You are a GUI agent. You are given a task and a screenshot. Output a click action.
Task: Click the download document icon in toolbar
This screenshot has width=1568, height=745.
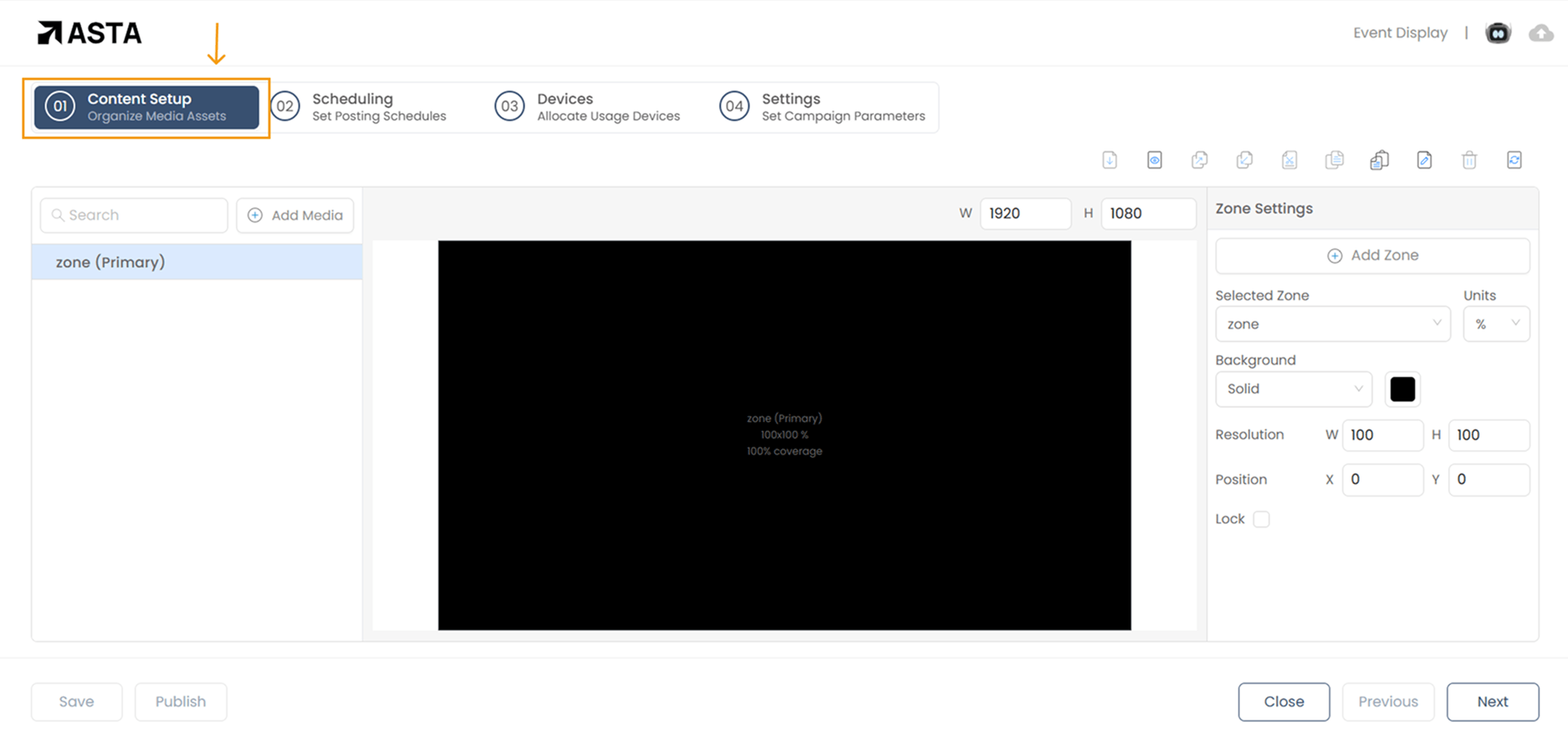coord(1109,160)
